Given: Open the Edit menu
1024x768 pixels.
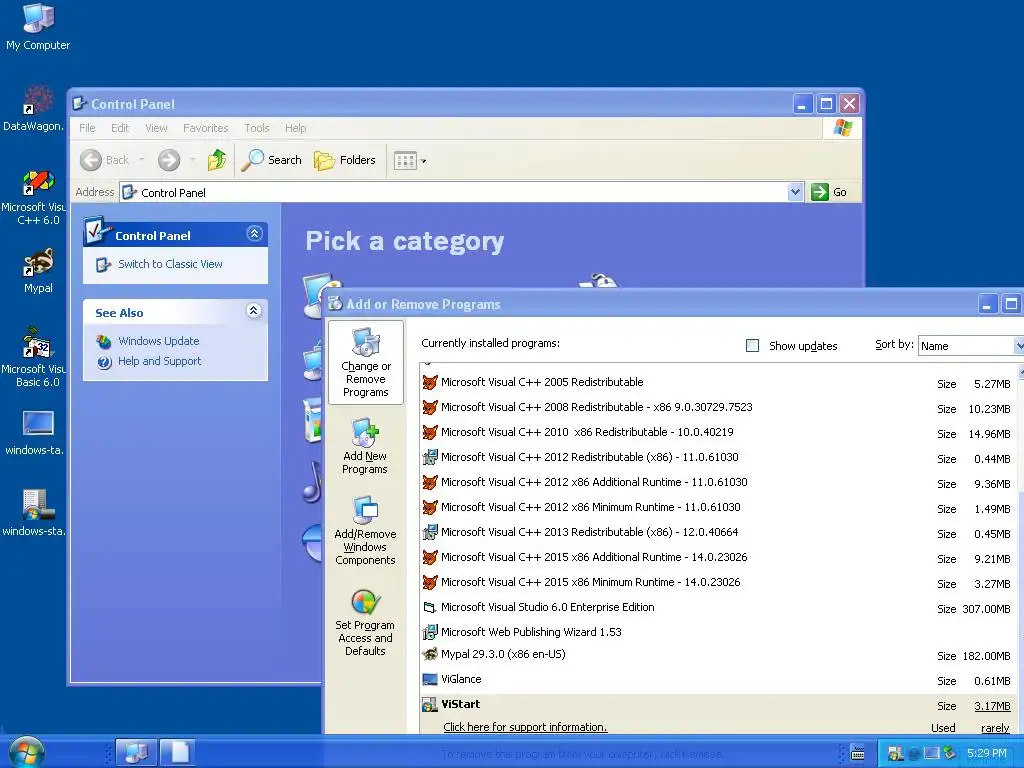Looking at the screenshot, I should 120,128.
